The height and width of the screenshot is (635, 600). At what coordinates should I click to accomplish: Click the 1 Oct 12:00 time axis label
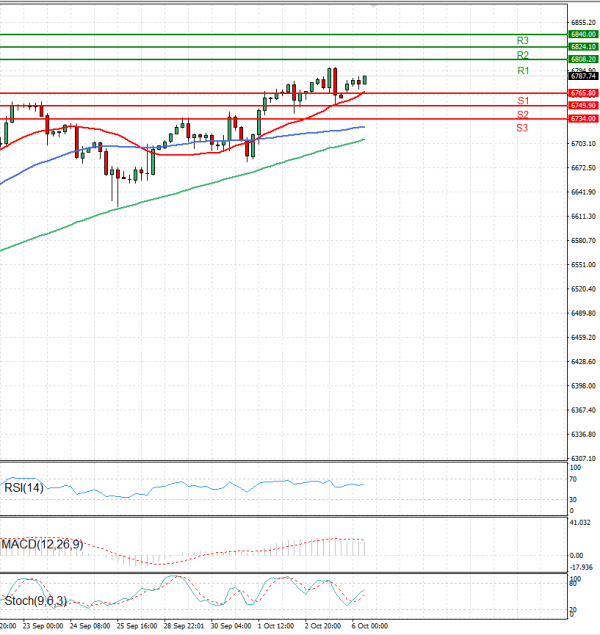[275, 625]
